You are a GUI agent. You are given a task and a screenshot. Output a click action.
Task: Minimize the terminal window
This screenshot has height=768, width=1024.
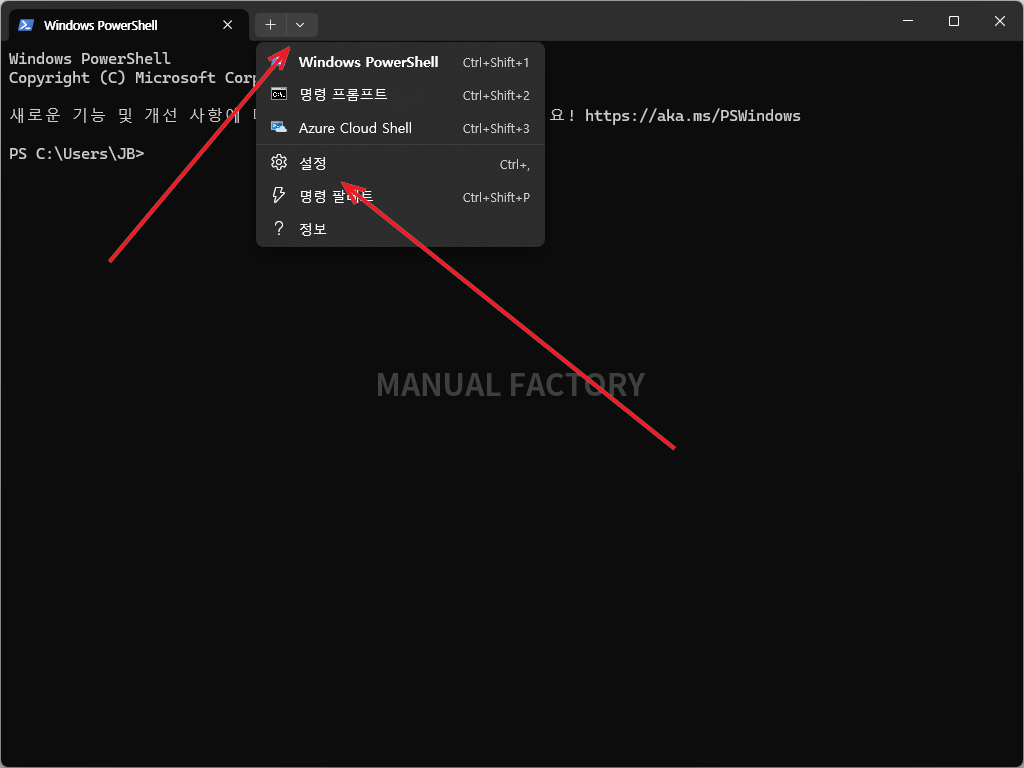908,21
